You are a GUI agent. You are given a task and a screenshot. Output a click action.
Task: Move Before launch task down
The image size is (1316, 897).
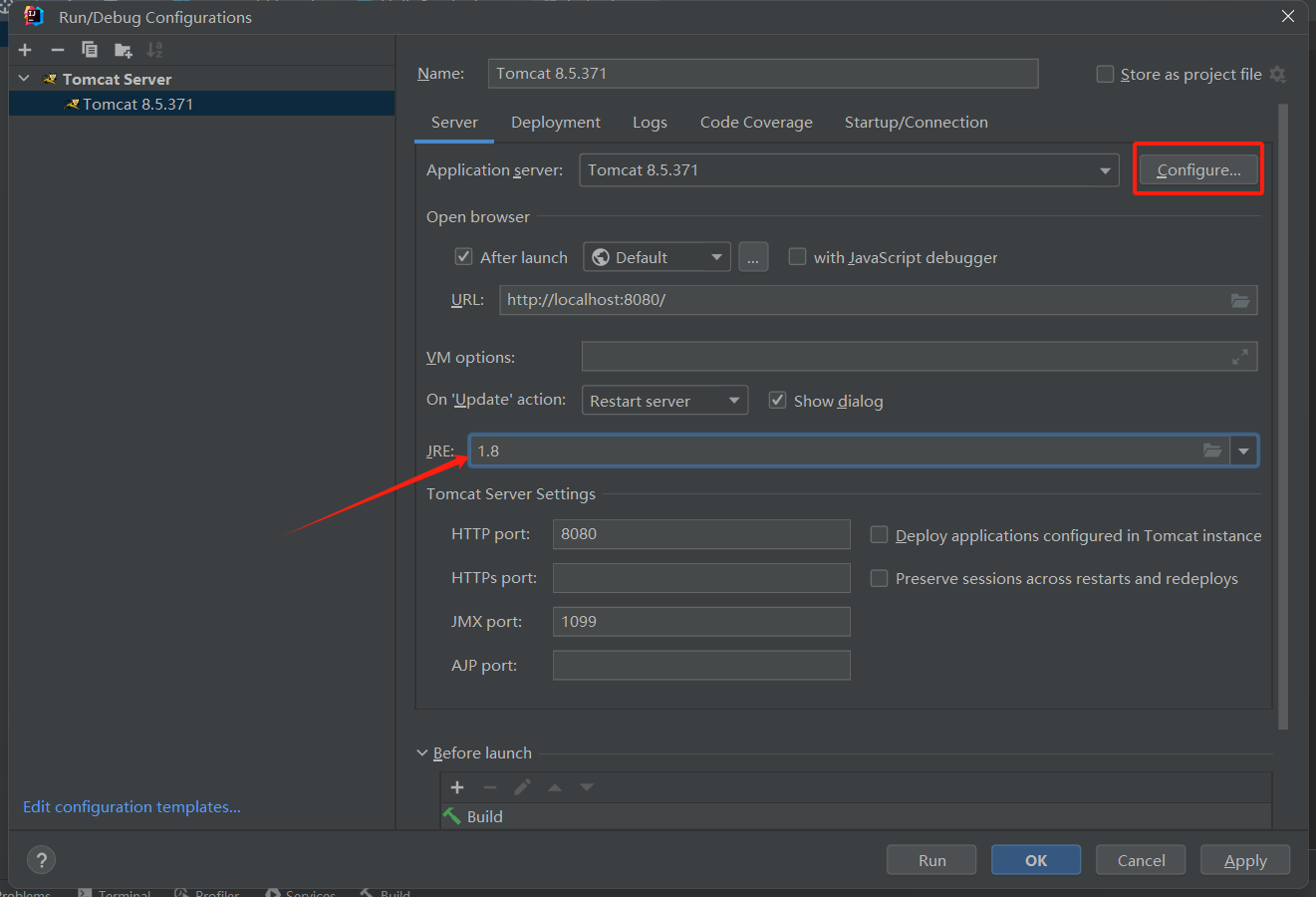[x=587, y=787]
